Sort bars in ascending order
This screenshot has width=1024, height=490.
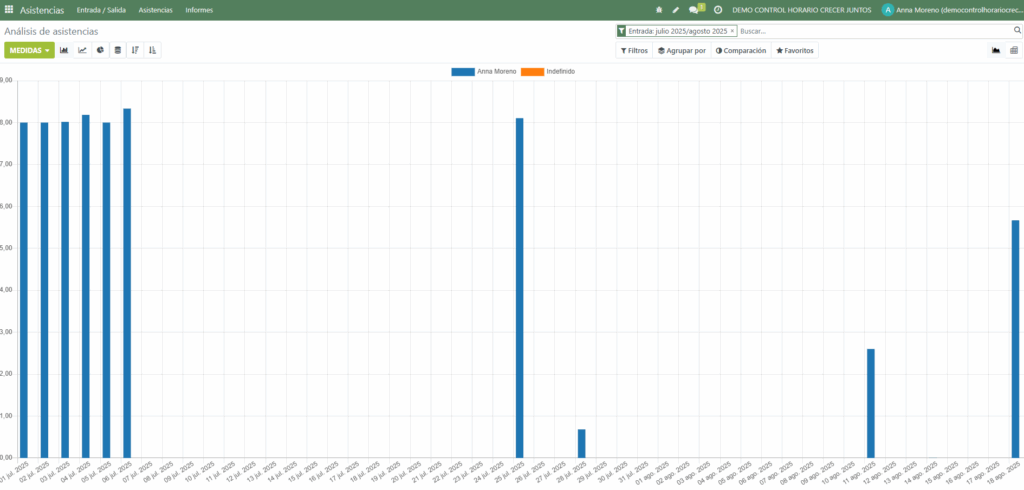[x=152, y=50]
